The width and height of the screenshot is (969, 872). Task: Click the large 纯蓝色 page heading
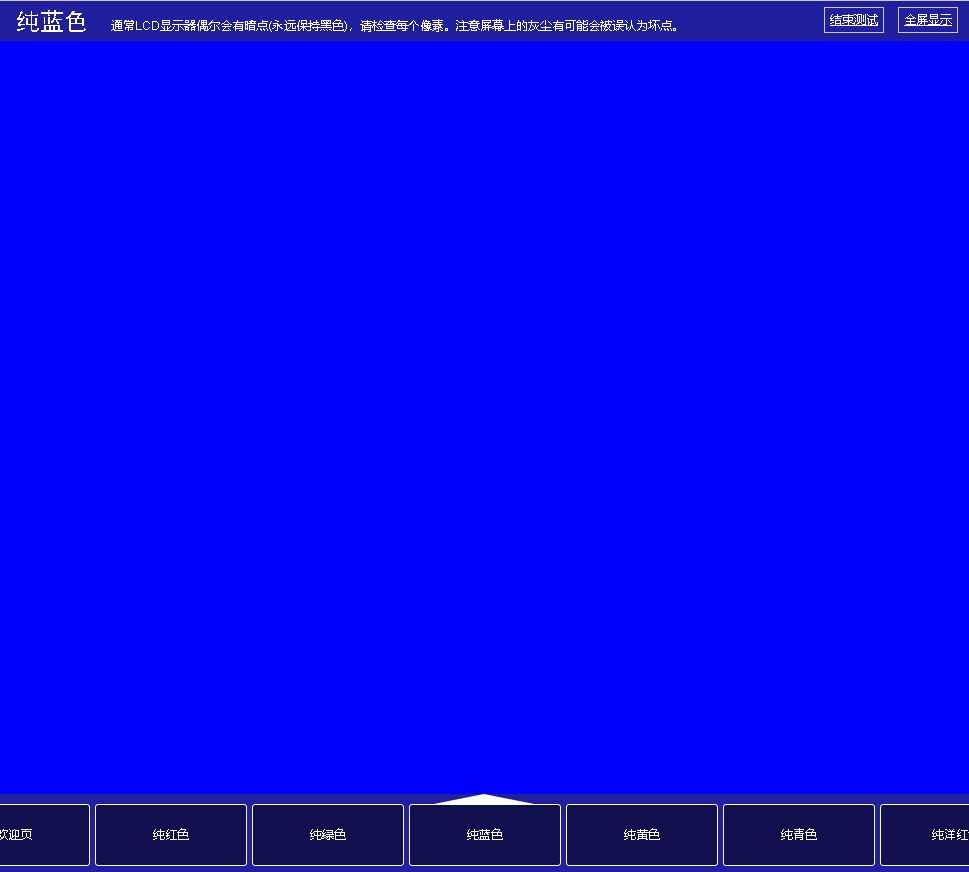pyautogui.click(x=51, y=22)
